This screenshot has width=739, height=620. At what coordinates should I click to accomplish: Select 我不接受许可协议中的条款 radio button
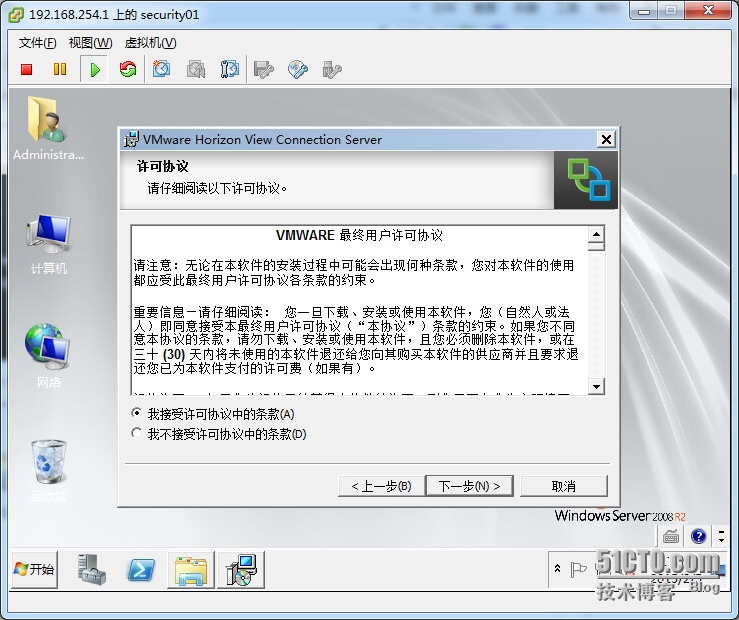point(136,433)
